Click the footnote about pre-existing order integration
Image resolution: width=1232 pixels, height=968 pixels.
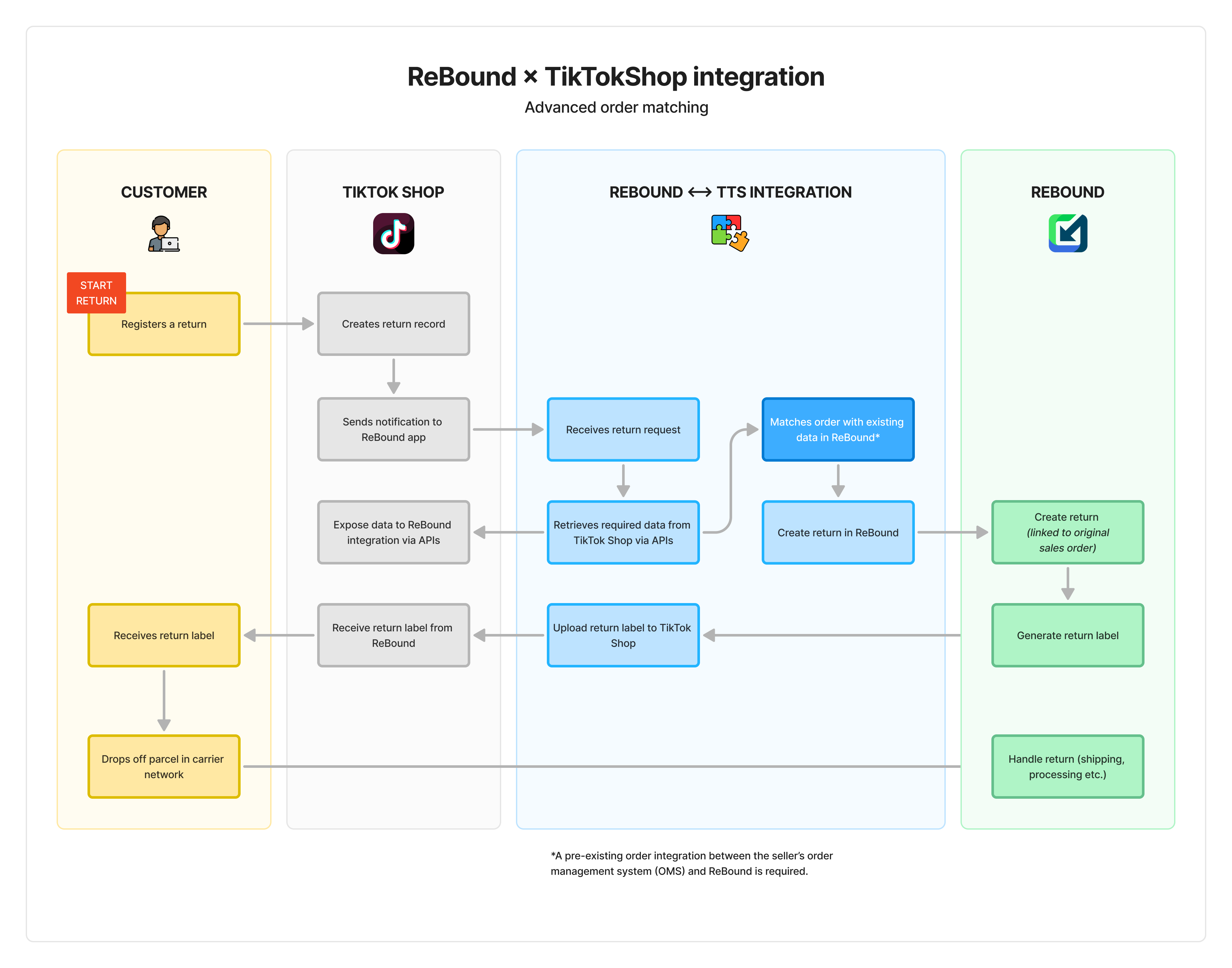[x=692, y=863]
